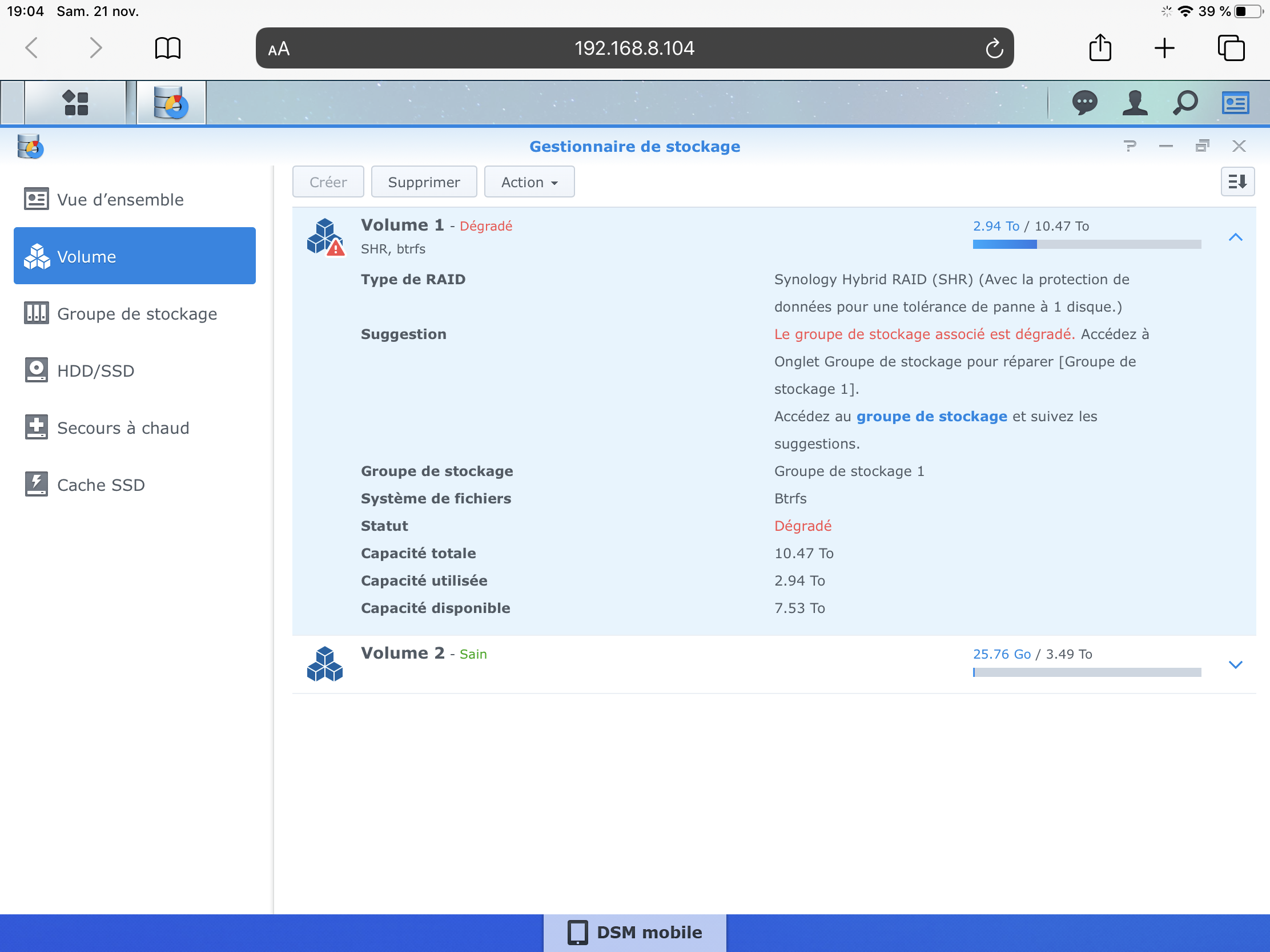Select Groupe de stockage in sidebar

136,314
